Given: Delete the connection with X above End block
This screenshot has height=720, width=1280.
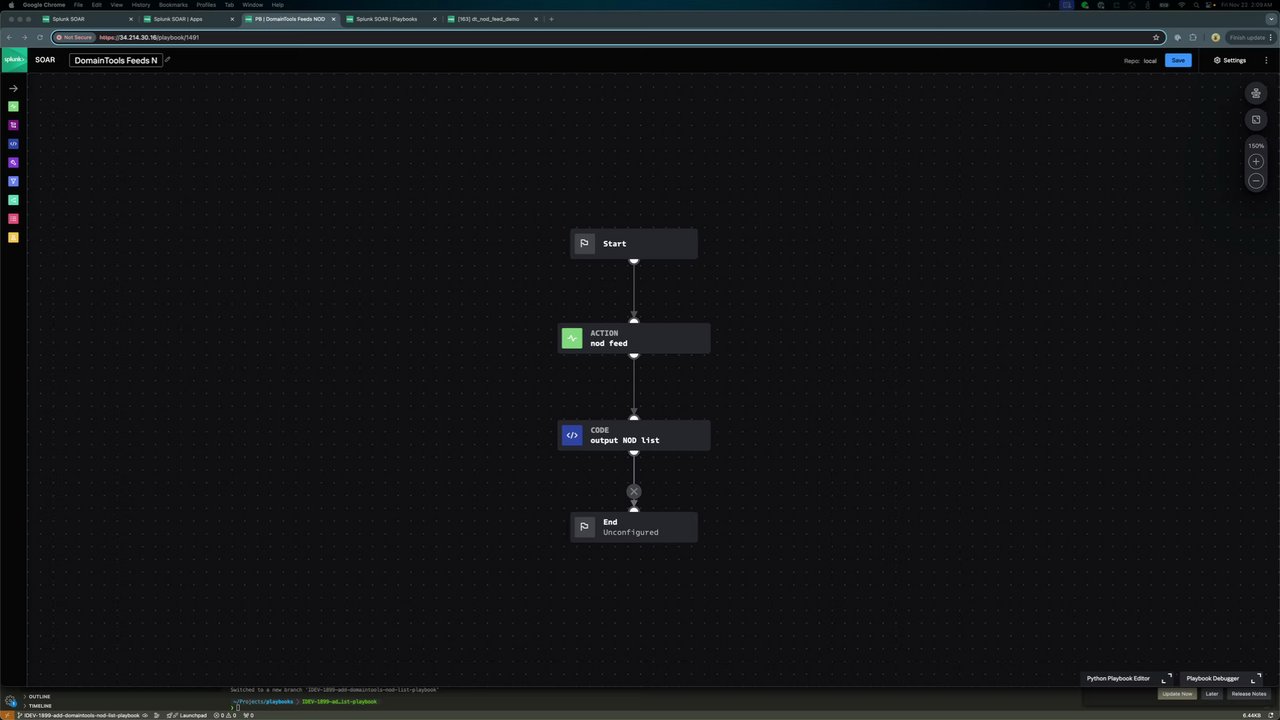Looking at the screenshot, I should click(633, 491).
